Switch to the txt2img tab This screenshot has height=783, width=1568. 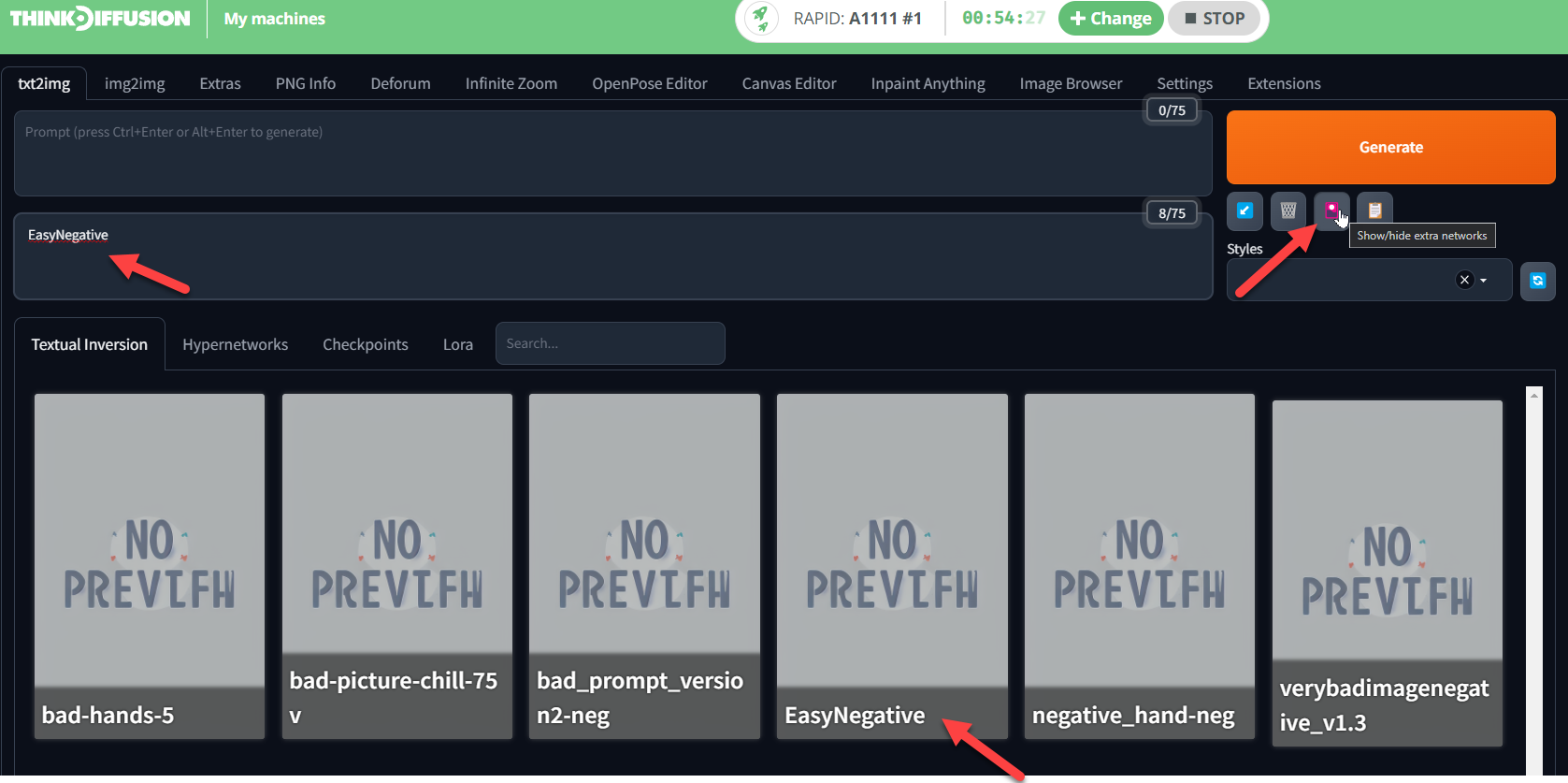tap(44, 83)
